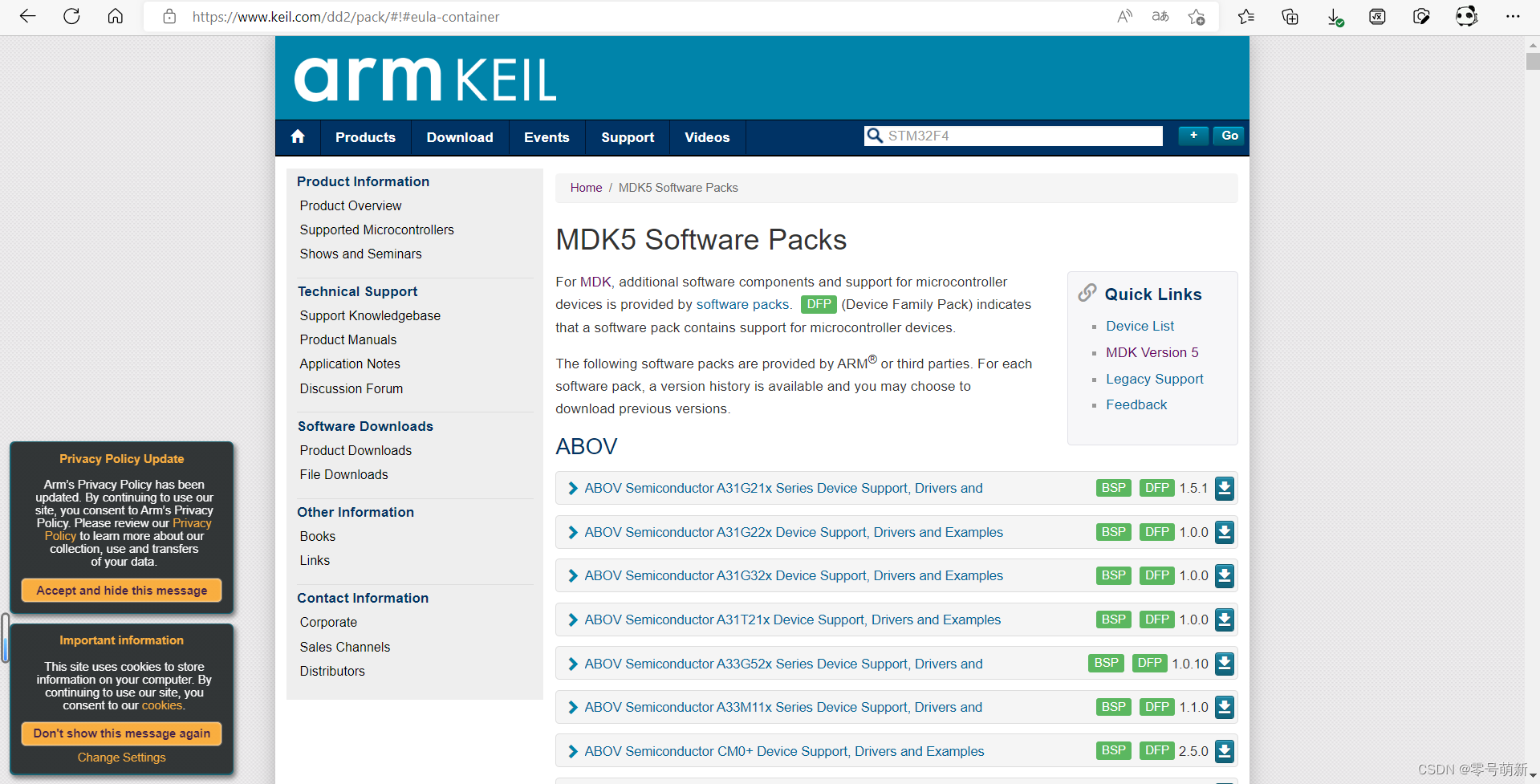Open the Support menu

tap(628, 137)
